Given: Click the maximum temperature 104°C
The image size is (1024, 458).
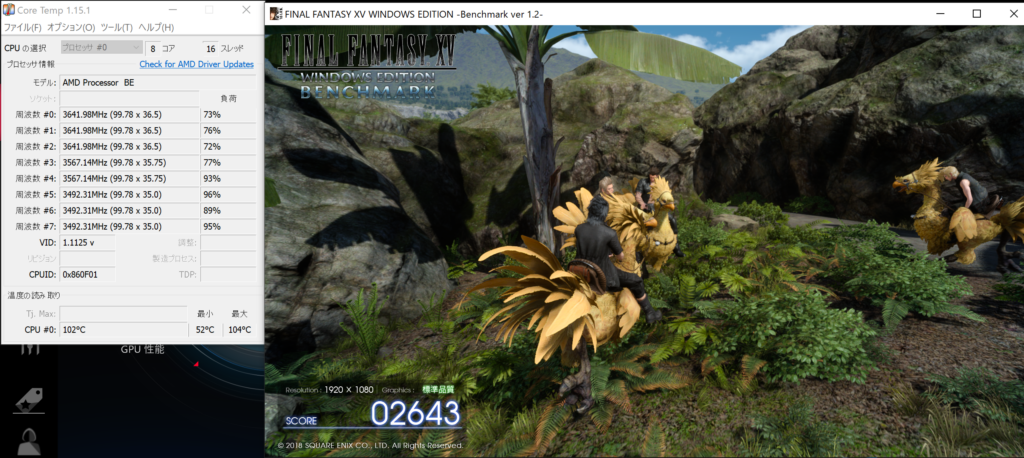Looking at the screenshot, I should [x=240, y=330].
